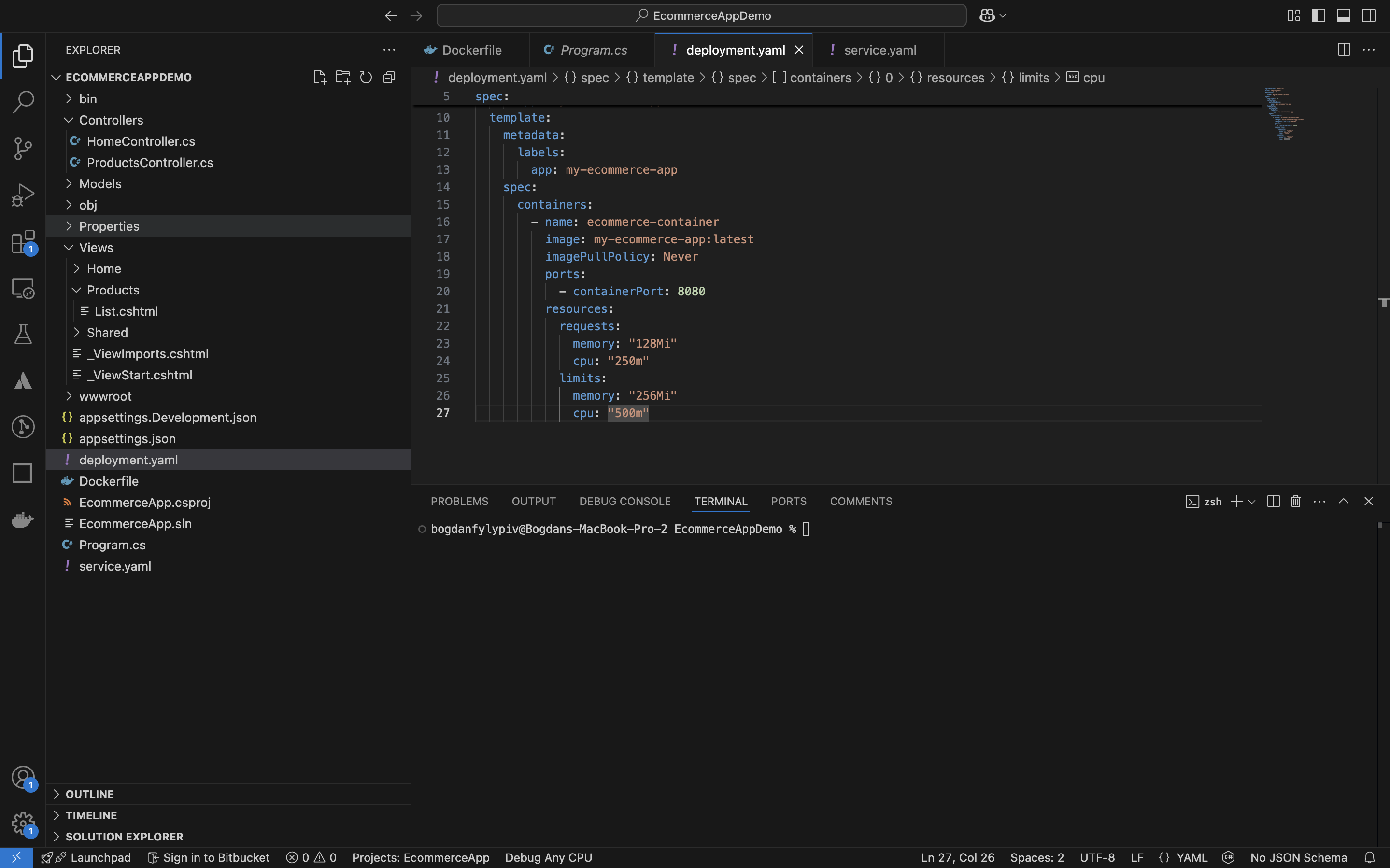The image size is (1390, 868).
Task: Switch to the service.yaml tab
Action: click(x=879, y=50)
